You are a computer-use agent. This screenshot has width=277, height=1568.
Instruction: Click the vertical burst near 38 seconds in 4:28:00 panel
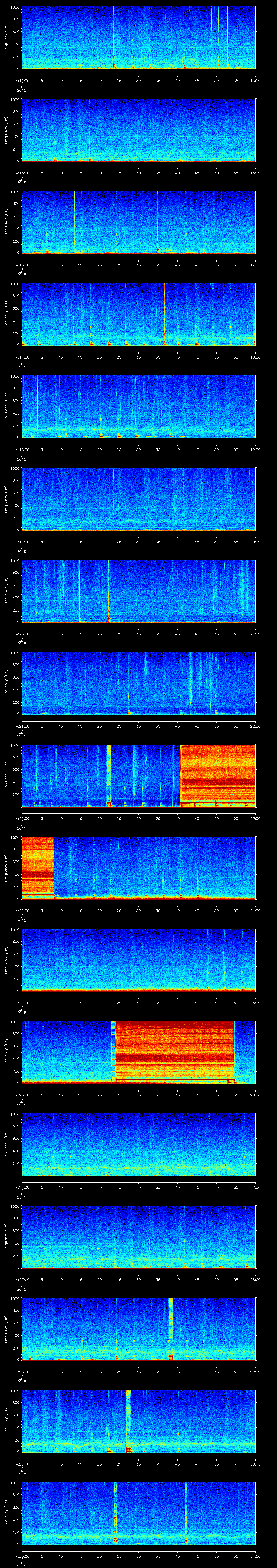coord(170,1328)
